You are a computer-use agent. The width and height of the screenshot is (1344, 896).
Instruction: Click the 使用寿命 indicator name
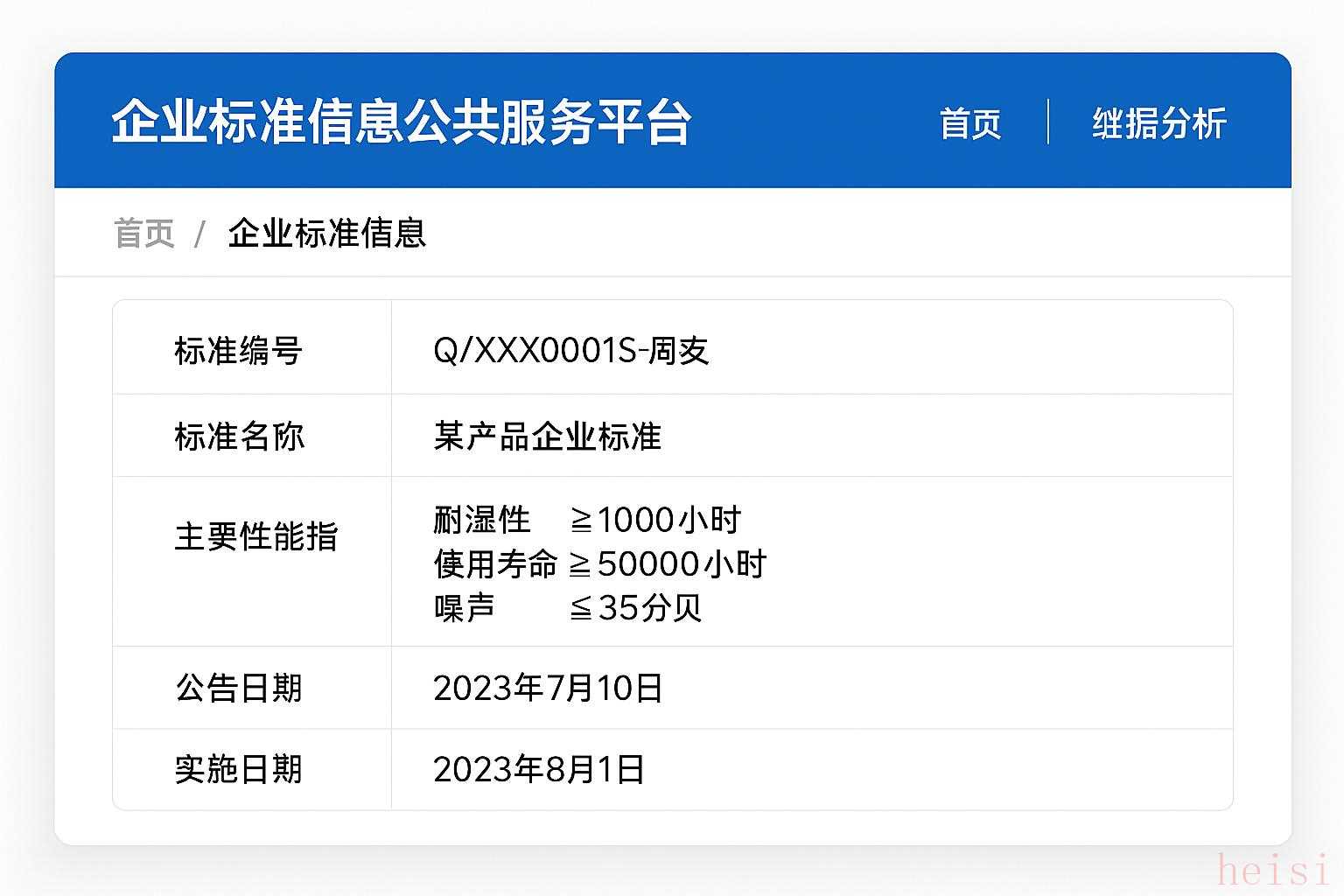495,564
